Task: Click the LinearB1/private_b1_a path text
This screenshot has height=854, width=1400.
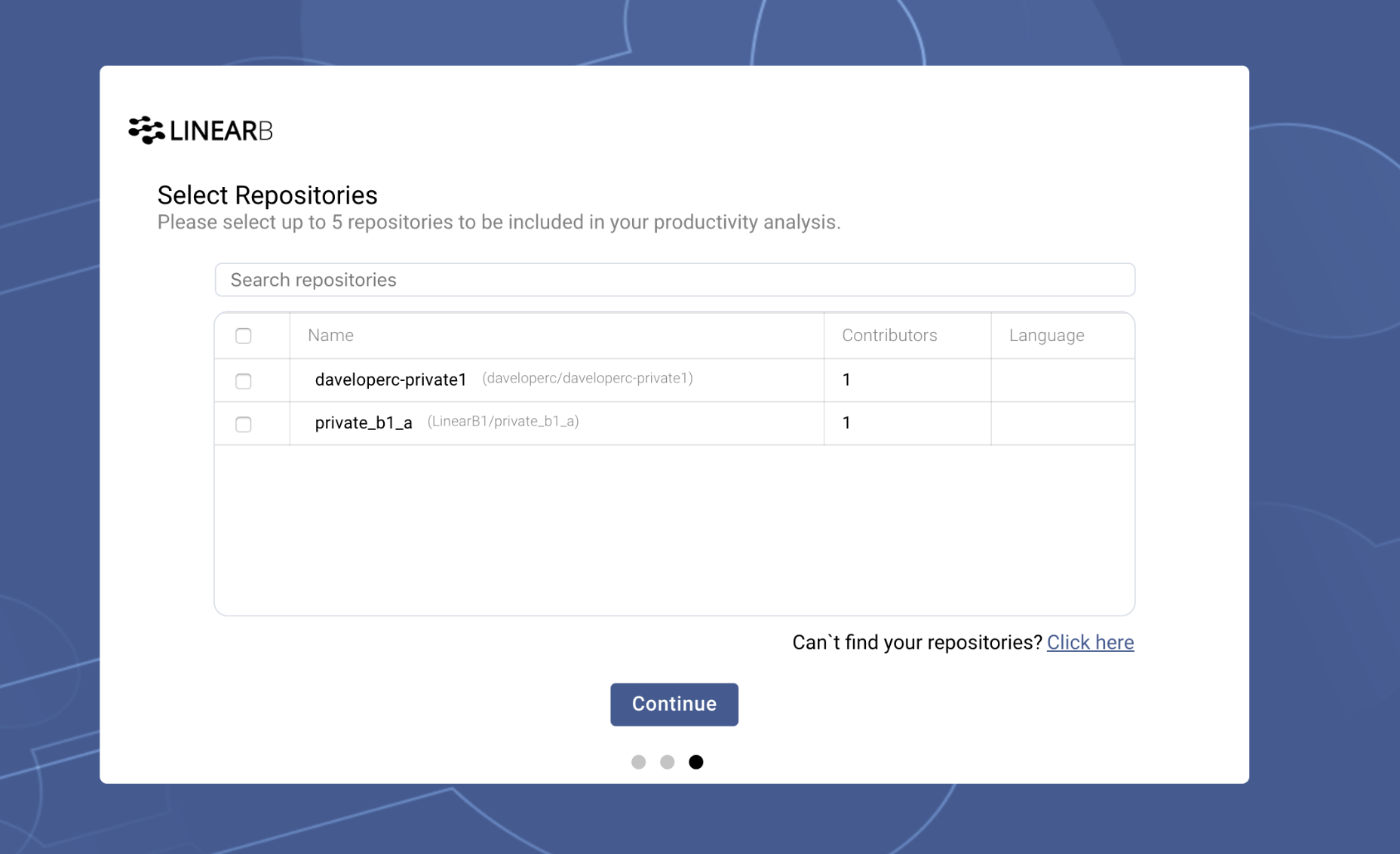Action: pyautogui.click(x=503, y=422)
